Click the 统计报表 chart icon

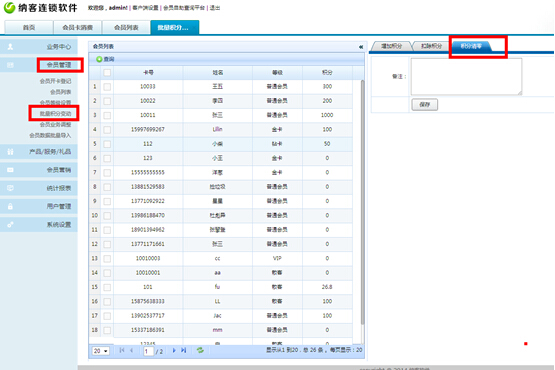coord(10,188)
